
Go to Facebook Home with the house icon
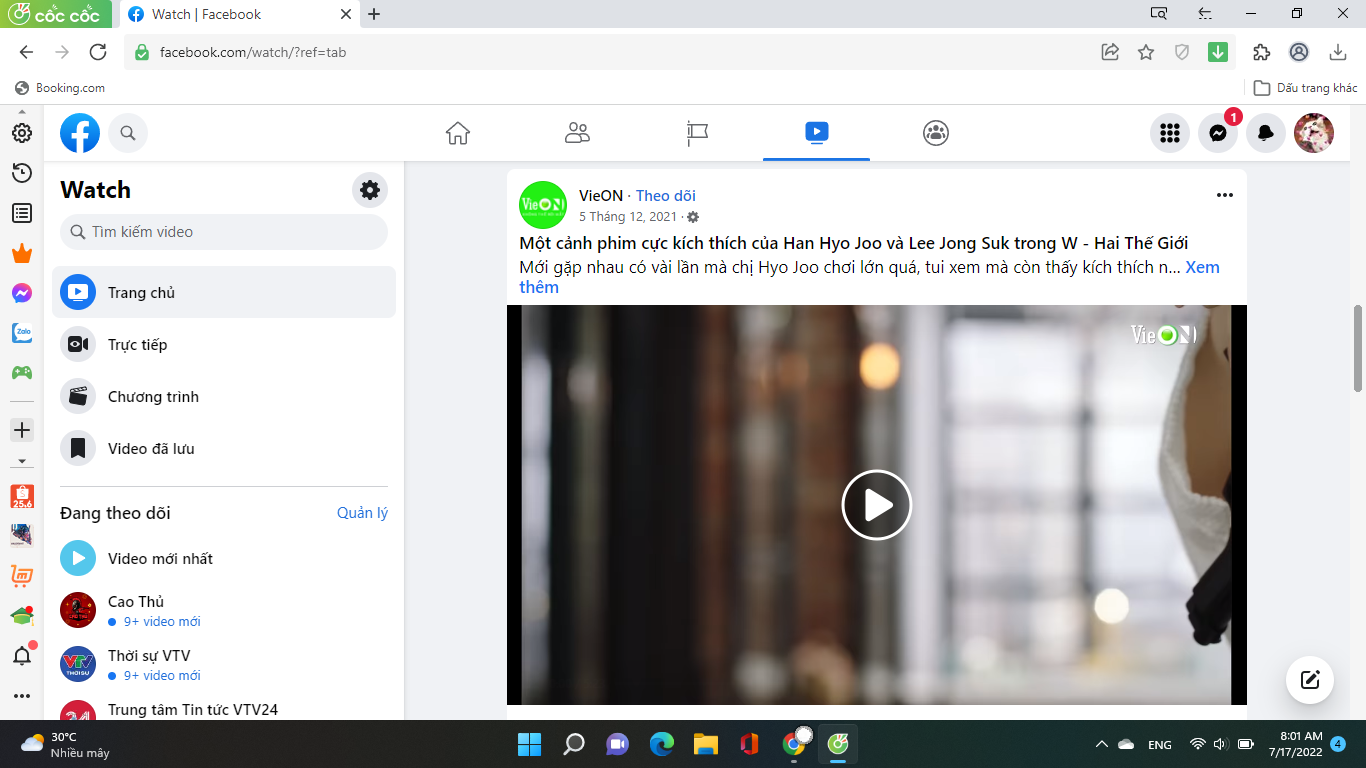(457, 132)
